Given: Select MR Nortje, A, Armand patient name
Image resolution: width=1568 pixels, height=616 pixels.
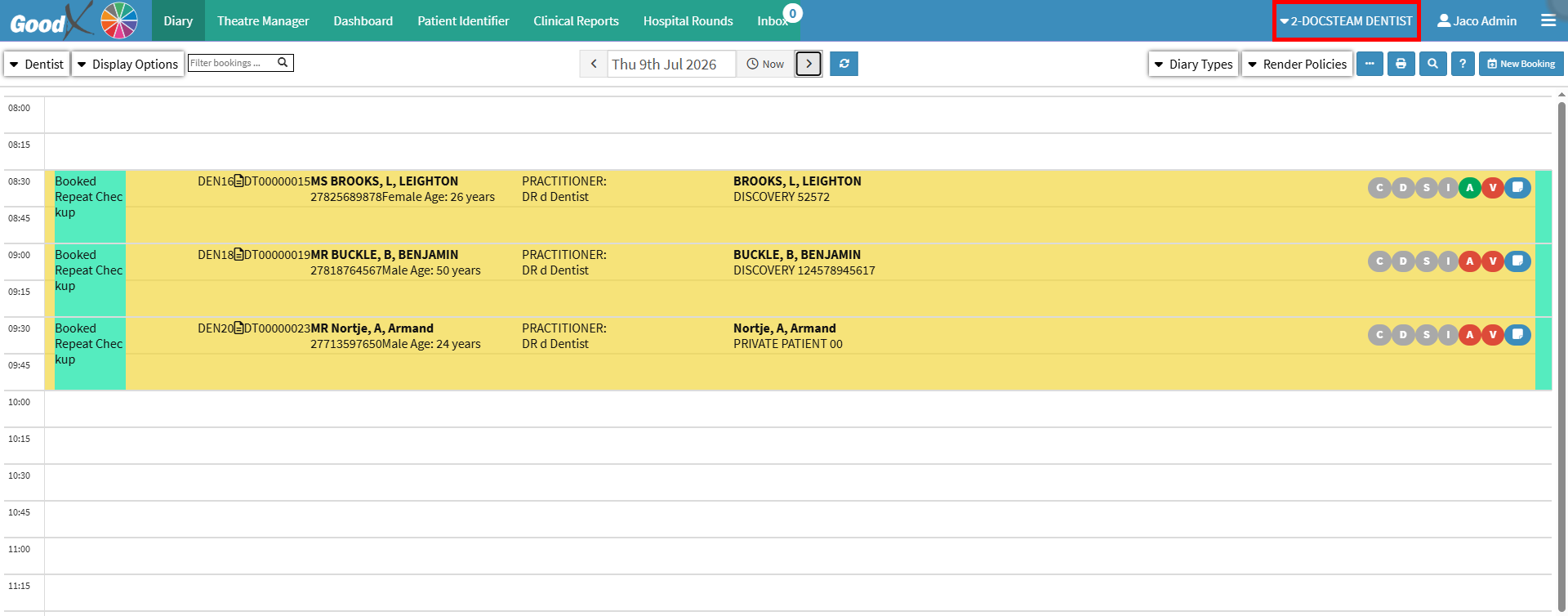Looking at the screenshot, I should pyautogui.click(x=372, y=328).
